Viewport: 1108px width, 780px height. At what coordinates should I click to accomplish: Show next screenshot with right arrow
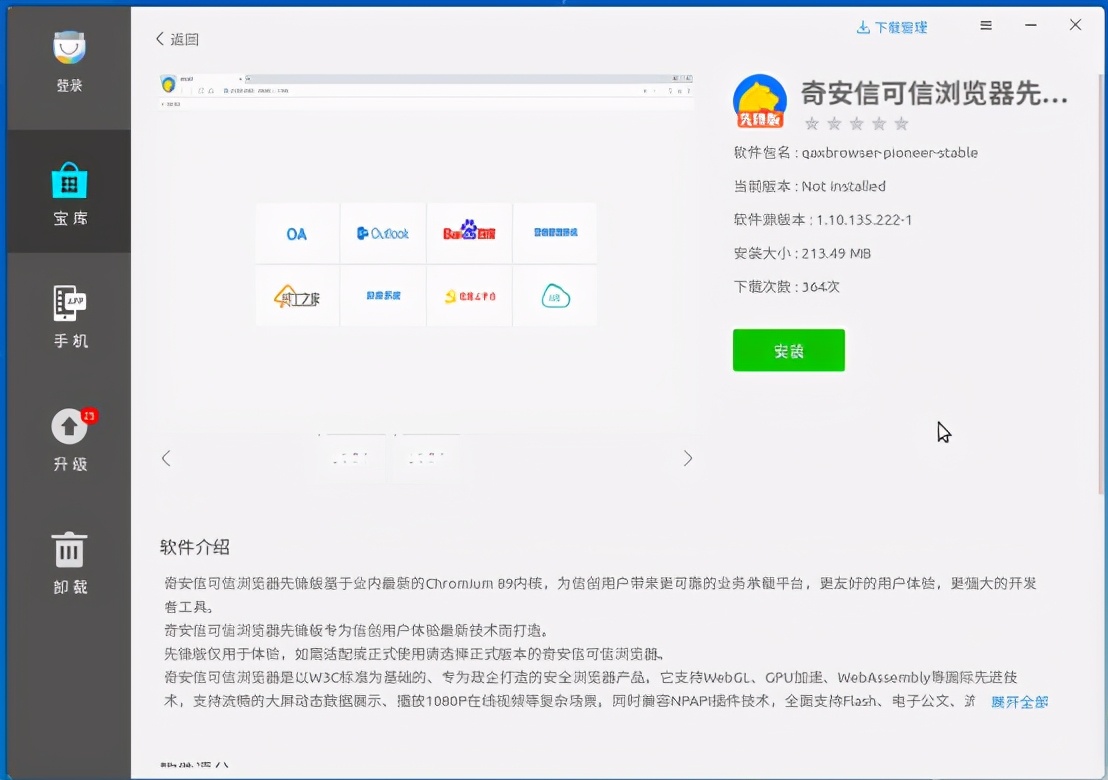[x=688, y=459]
